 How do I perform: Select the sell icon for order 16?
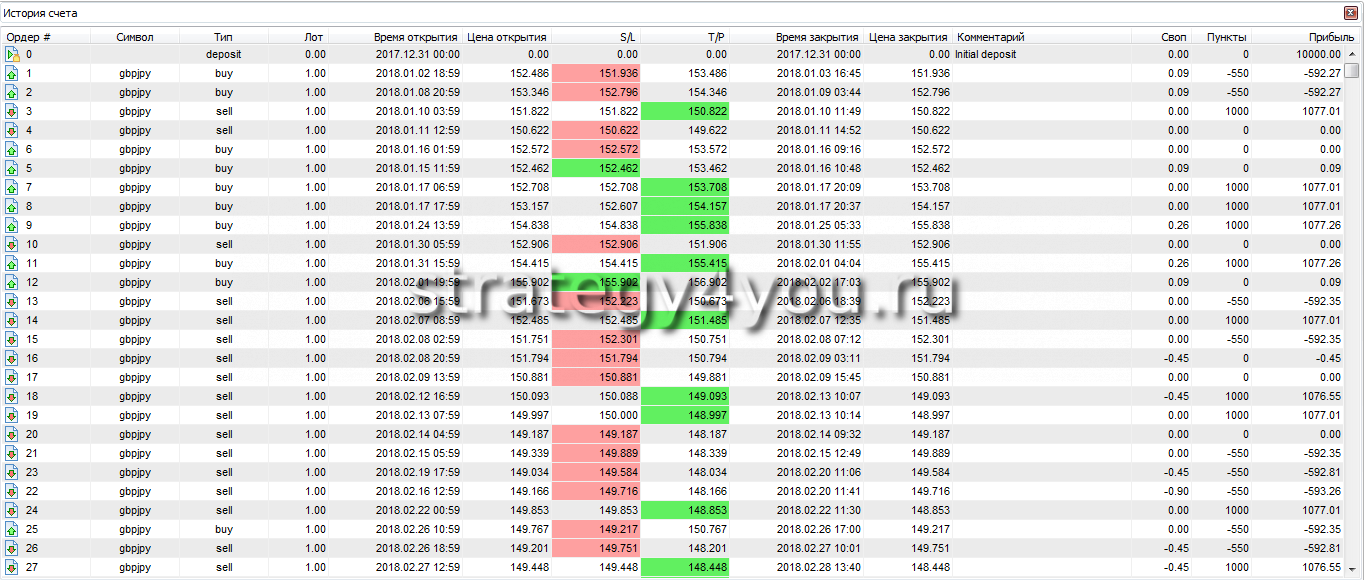(x=12, y=359)
